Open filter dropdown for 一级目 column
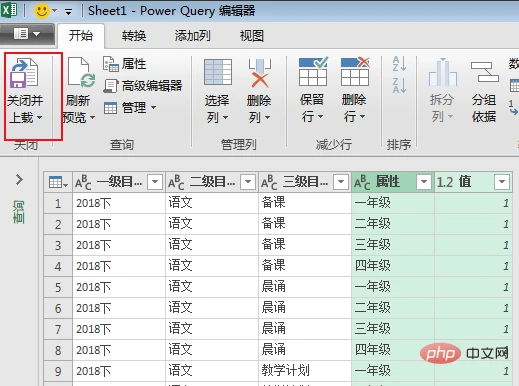The image size is (519, 386). (155, 182)
